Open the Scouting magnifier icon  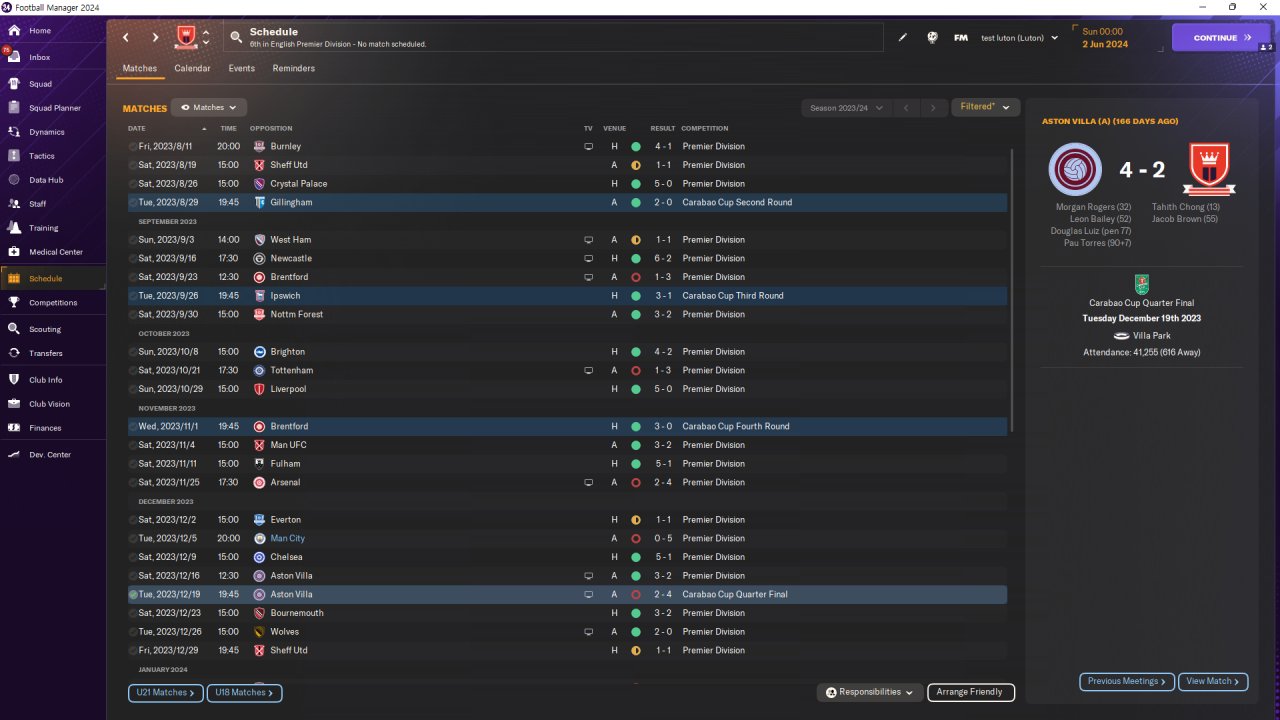[14, 329]
